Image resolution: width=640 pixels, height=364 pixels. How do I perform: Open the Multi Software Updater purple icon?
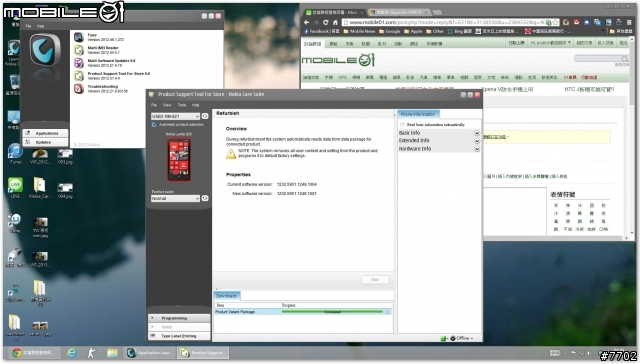tap(79, 63)
